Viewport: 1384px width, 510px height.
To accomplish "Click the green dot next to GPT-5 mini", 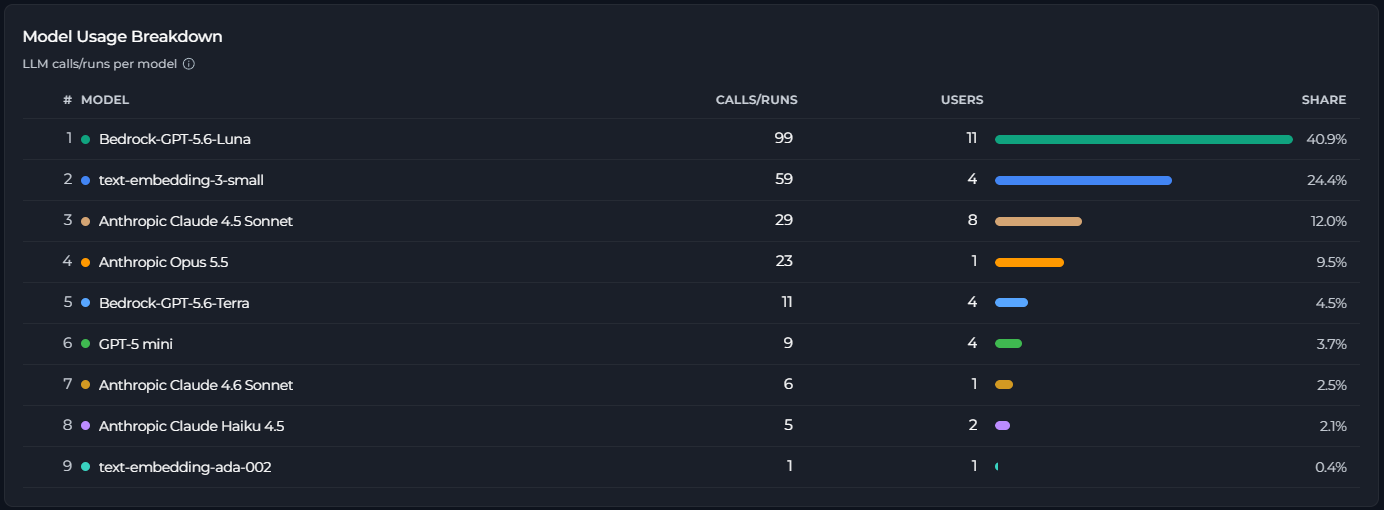I will 86,344.
